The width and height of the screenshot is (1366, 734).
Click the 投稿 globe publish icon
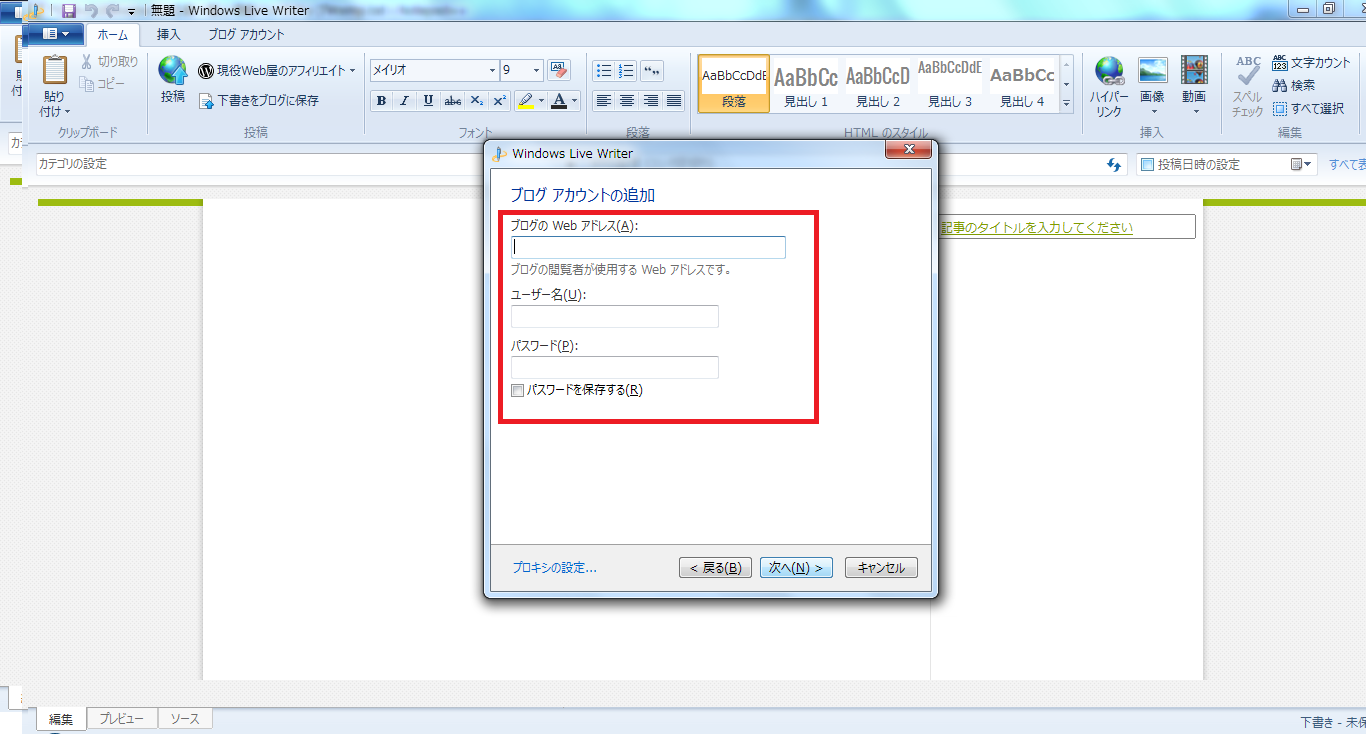coord(173,70)
